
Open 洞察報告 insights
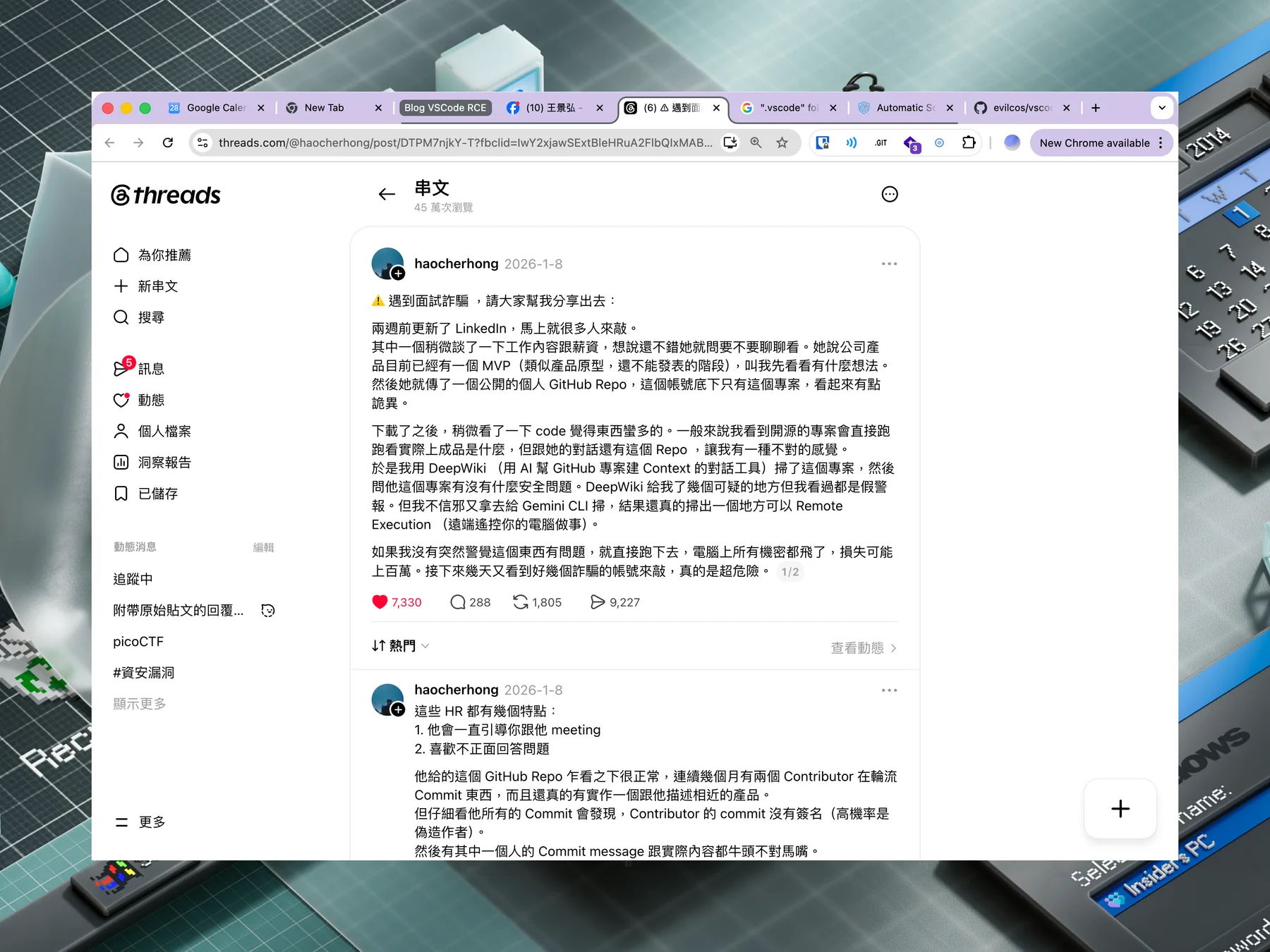click(x=152, y=462)
